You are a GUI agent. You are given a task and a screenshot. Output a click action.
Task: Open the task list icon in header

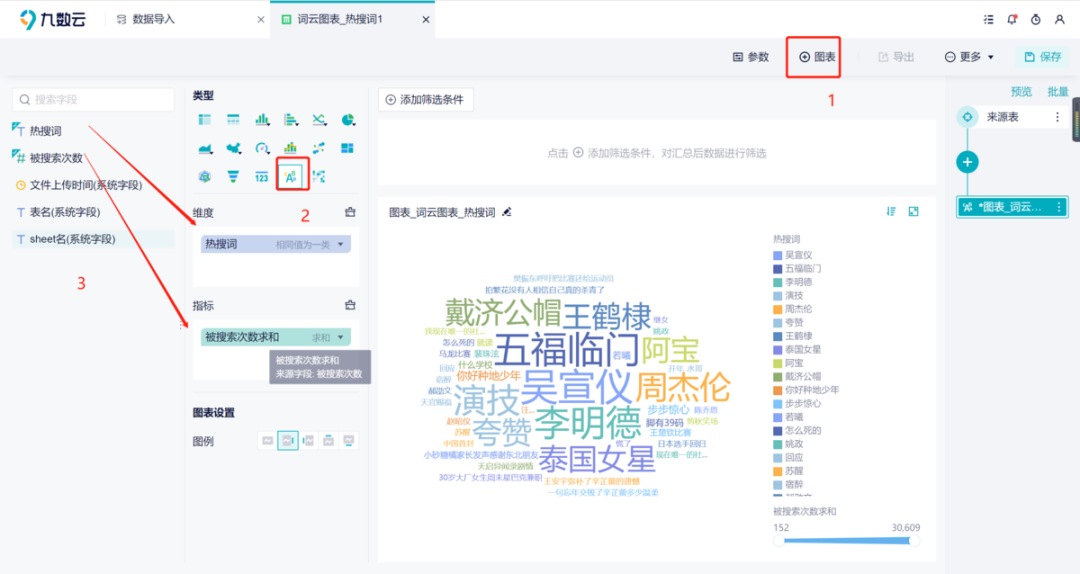click(988, 19)
